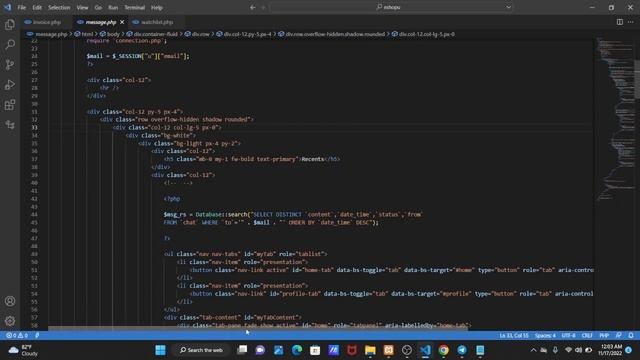
Task: Open Microsoft Edge from the taskbar
Action: (297, 350)
